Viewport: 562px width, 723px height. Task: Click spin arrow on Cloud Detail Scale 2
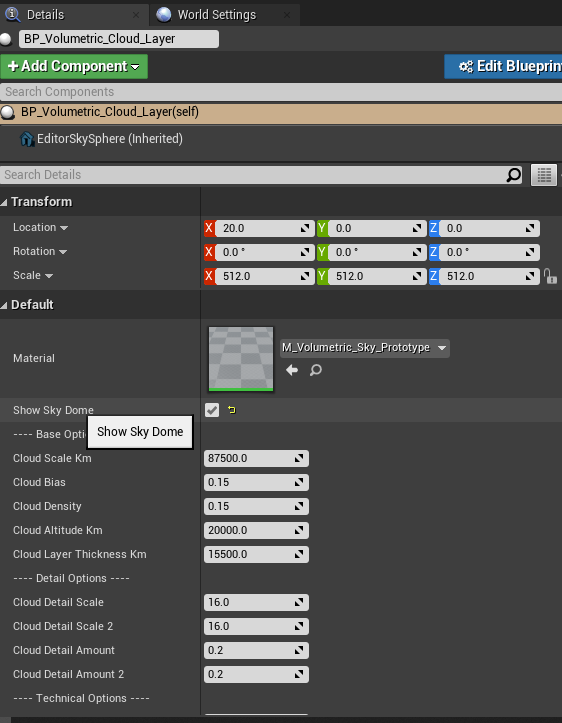pos(299,626)
